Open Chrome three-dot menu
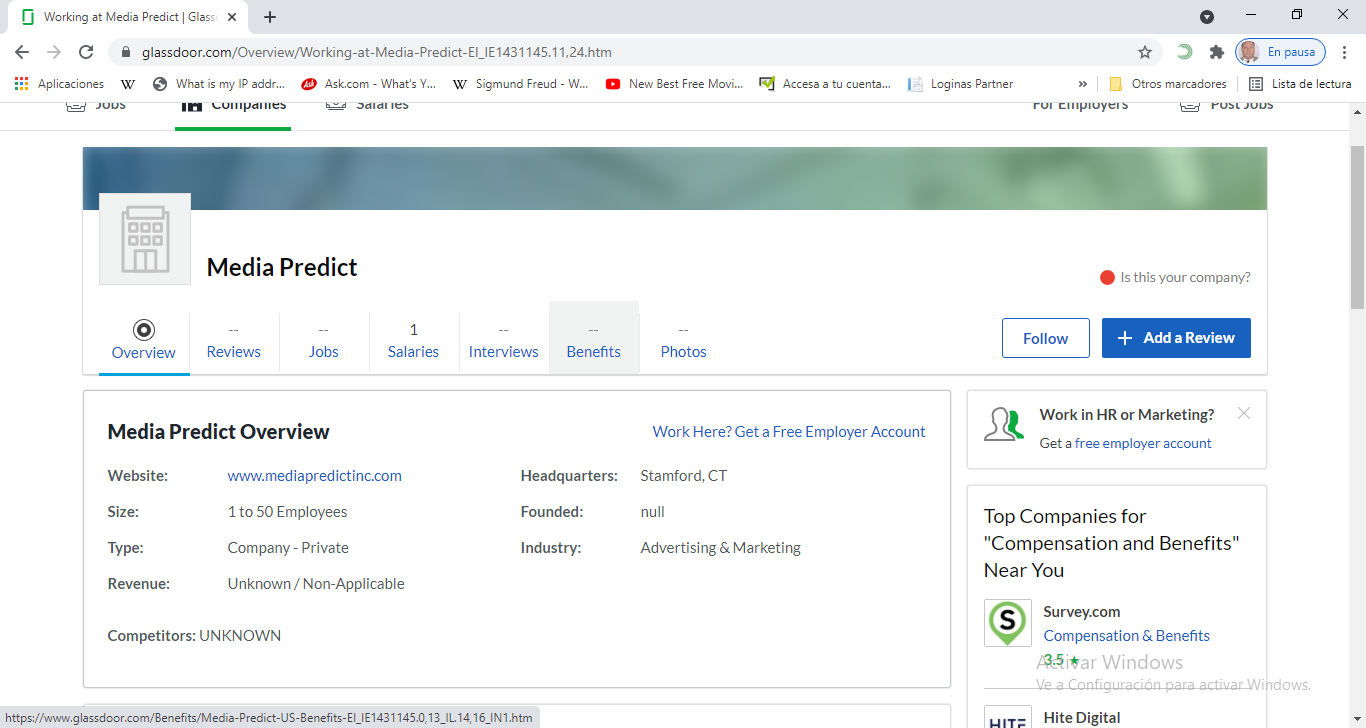 click(x=1345, y=52)
